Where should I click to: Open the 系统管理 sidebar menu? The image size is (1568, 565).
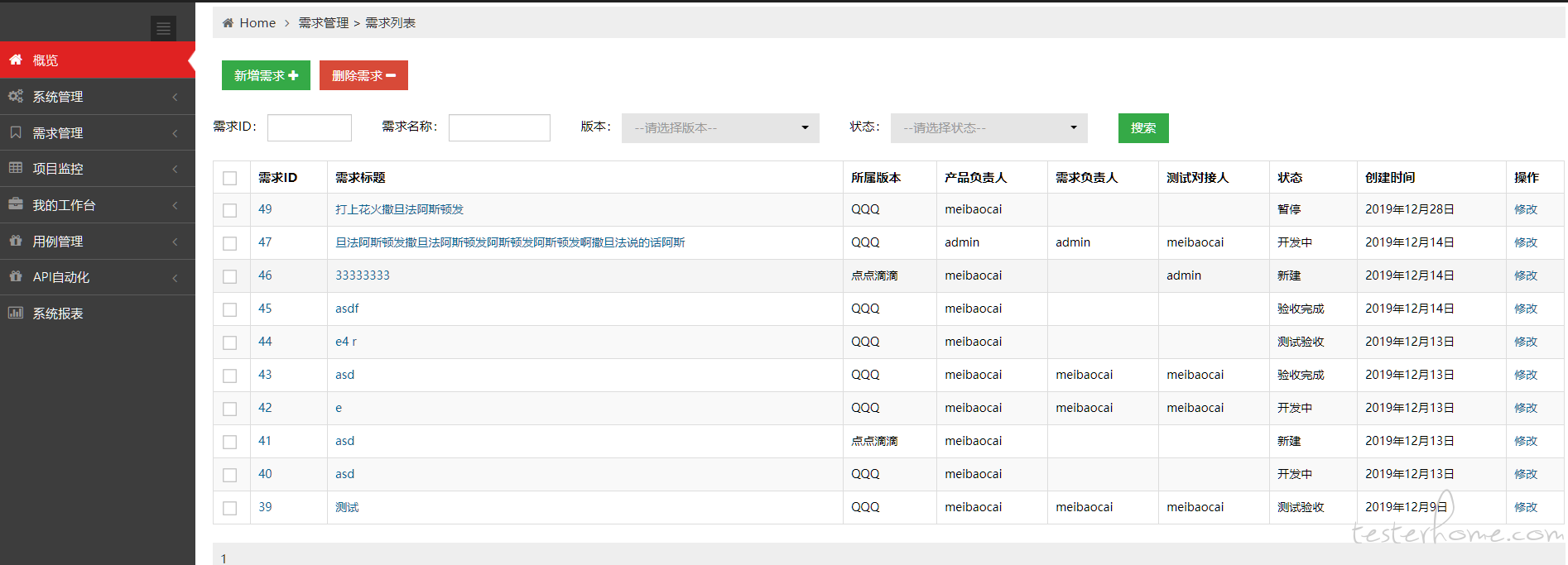[x=98, y=96]
